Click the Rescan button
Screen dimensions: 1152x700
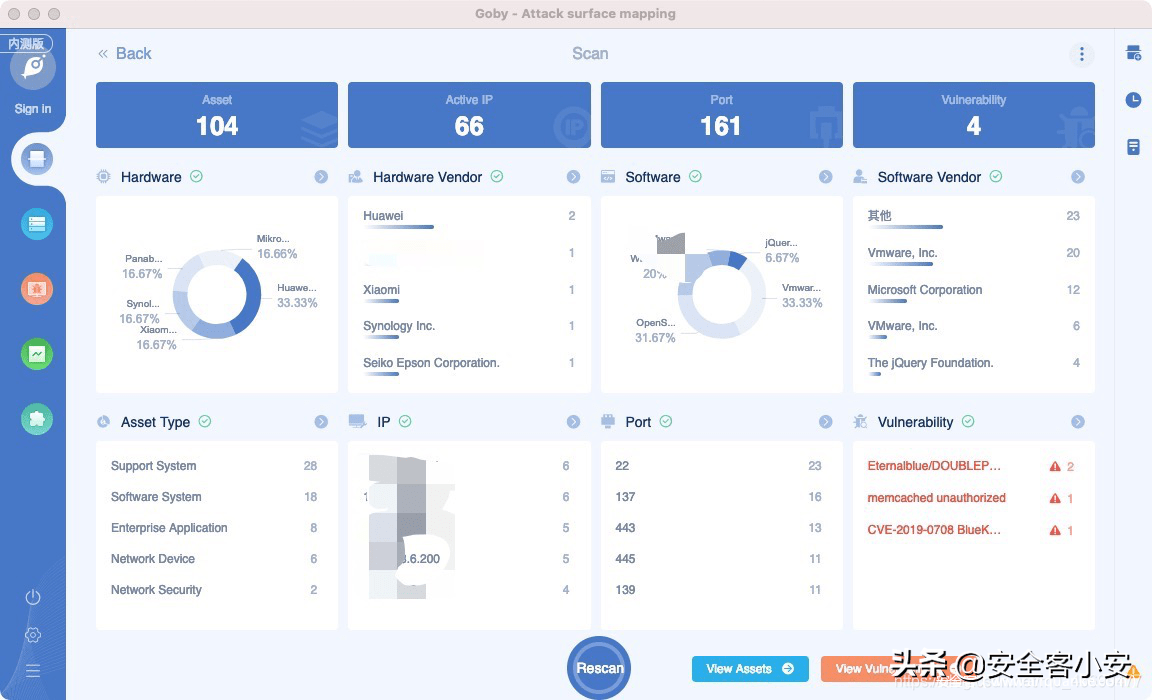click(x=599, y=668)
